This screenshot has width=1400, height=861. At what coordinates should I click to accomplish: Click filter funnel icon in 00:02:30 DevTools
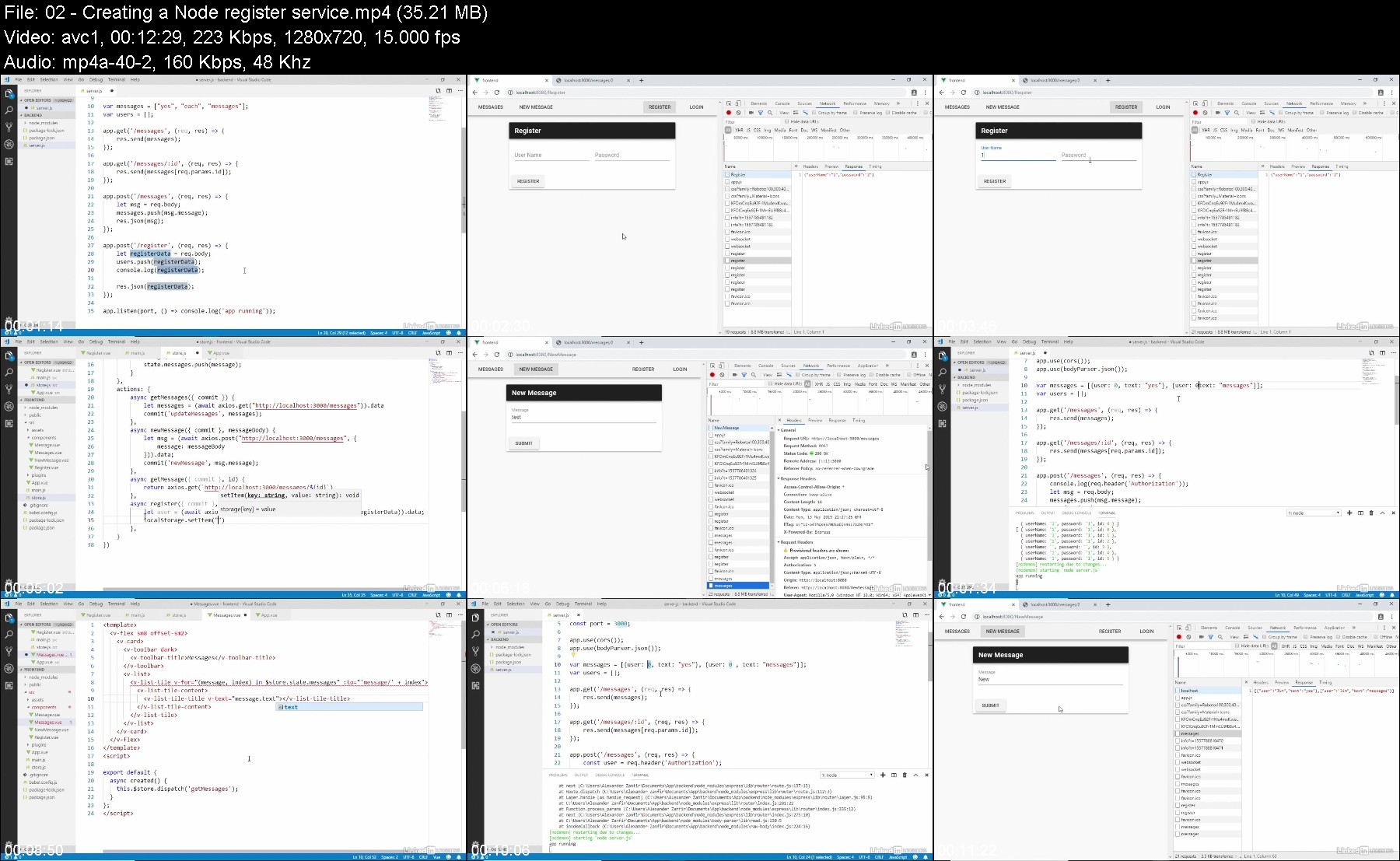click(761, 113)
